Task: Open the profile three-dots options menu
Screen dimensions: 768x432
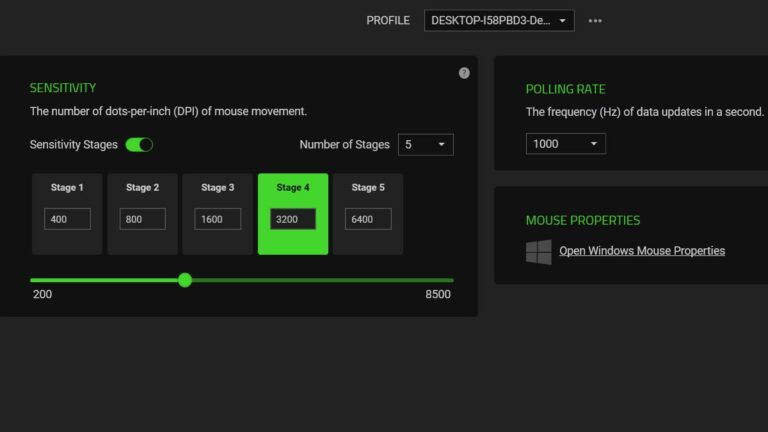Action: (x=596, y=21)
